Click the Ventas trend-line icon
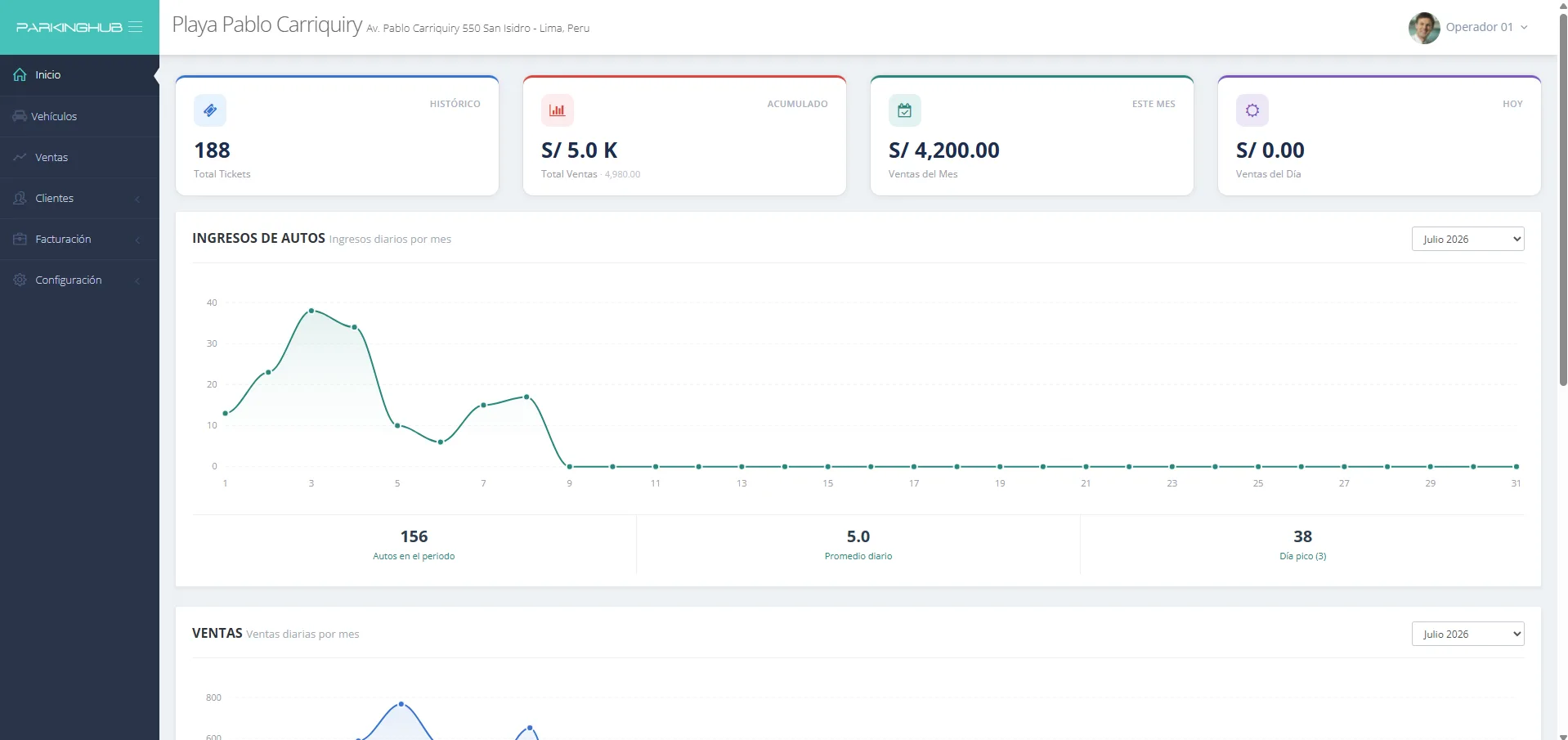The image size is (1568, 740). pyautogui.click(x=20, y=157)
